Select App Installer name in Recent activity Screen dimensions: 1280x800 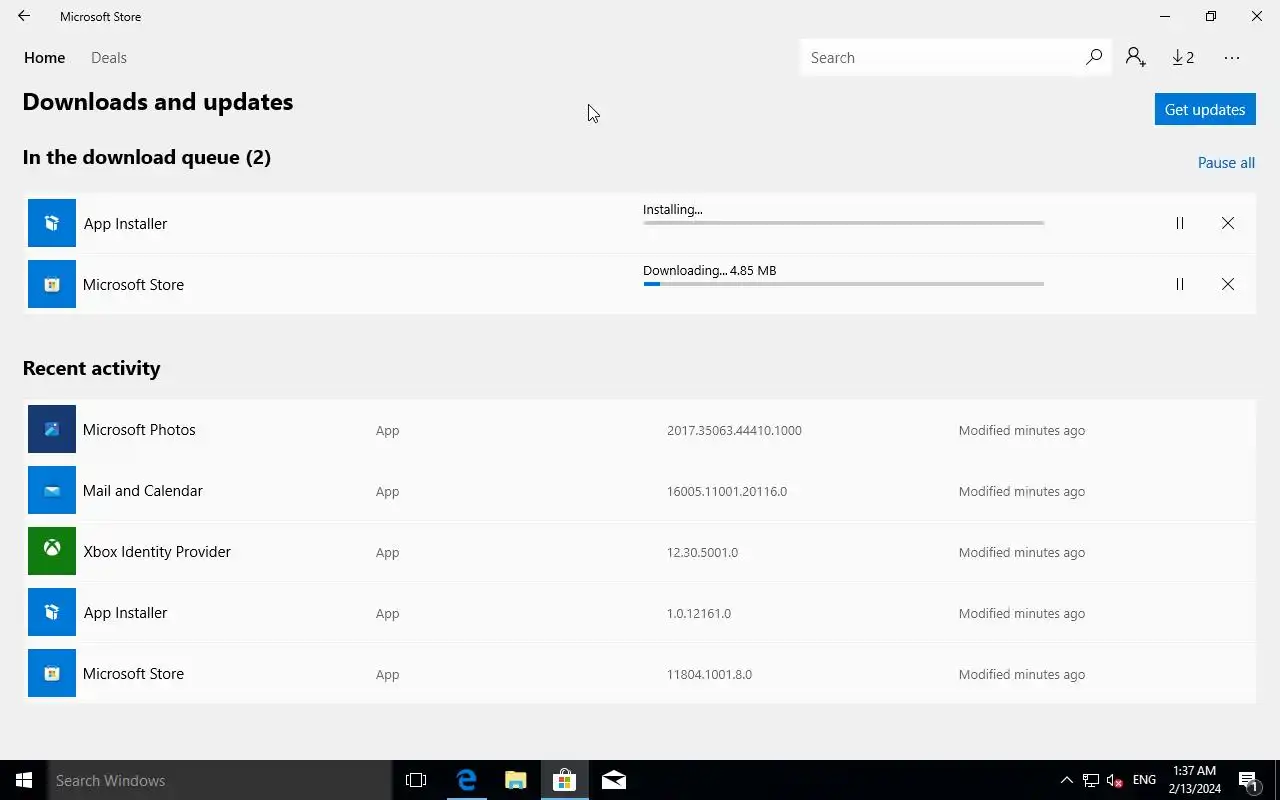(x=125, y=612)
